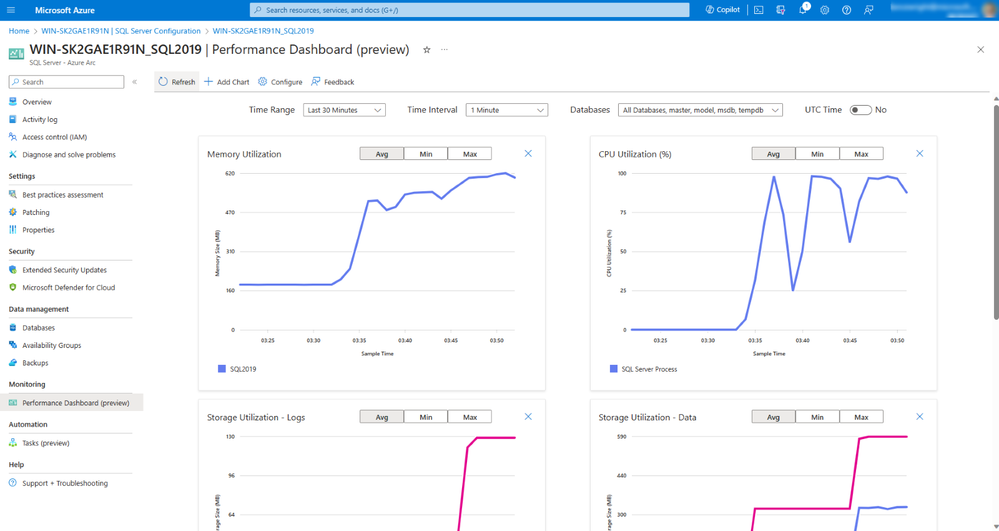Click the Microsoft Azure logo text
The width and height of the screenshot is (999, 531).
(65, 10)
